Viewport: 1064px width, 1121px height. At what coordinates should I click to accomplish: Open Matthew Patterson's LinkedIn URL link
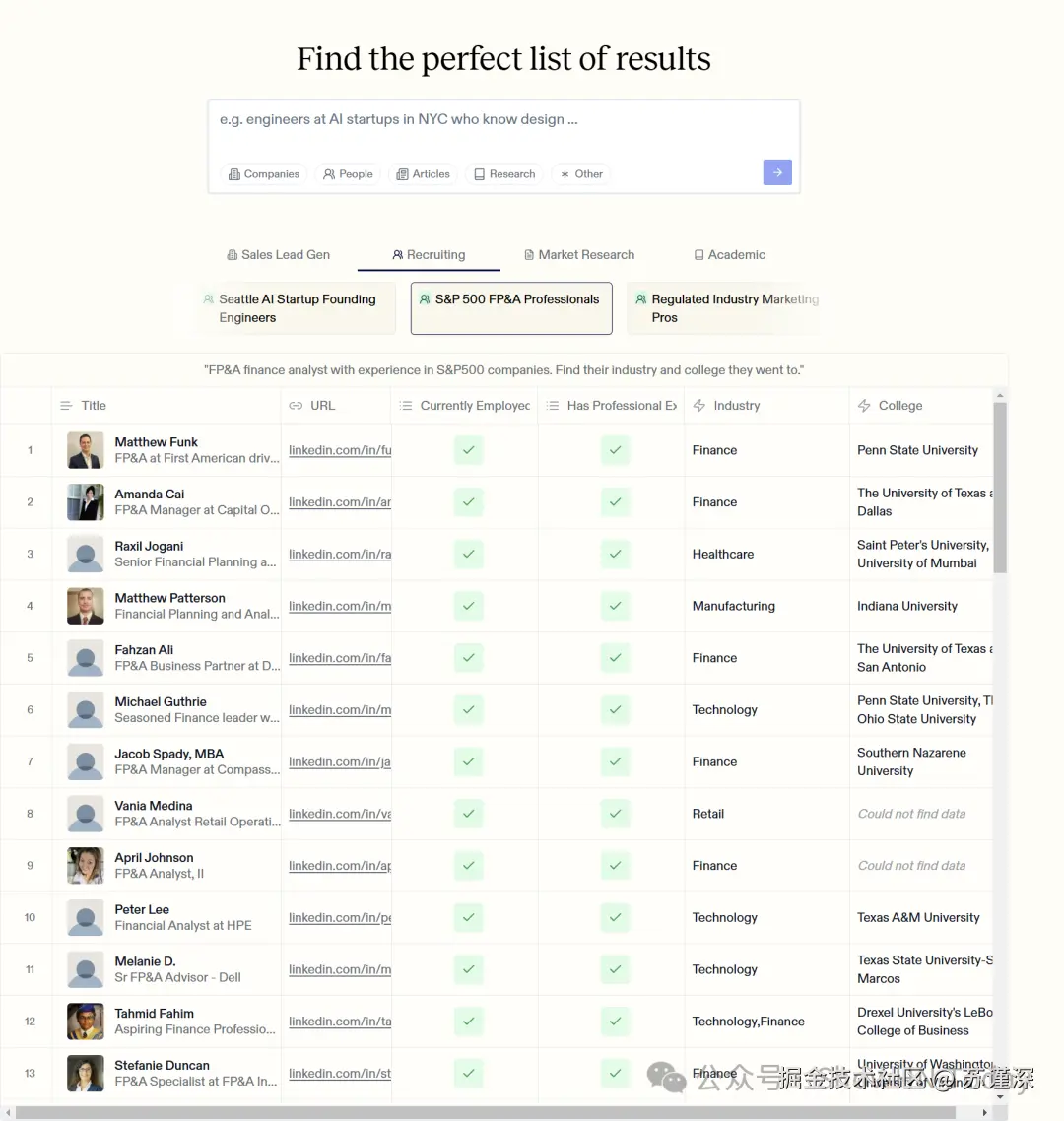tap(340, 607)
